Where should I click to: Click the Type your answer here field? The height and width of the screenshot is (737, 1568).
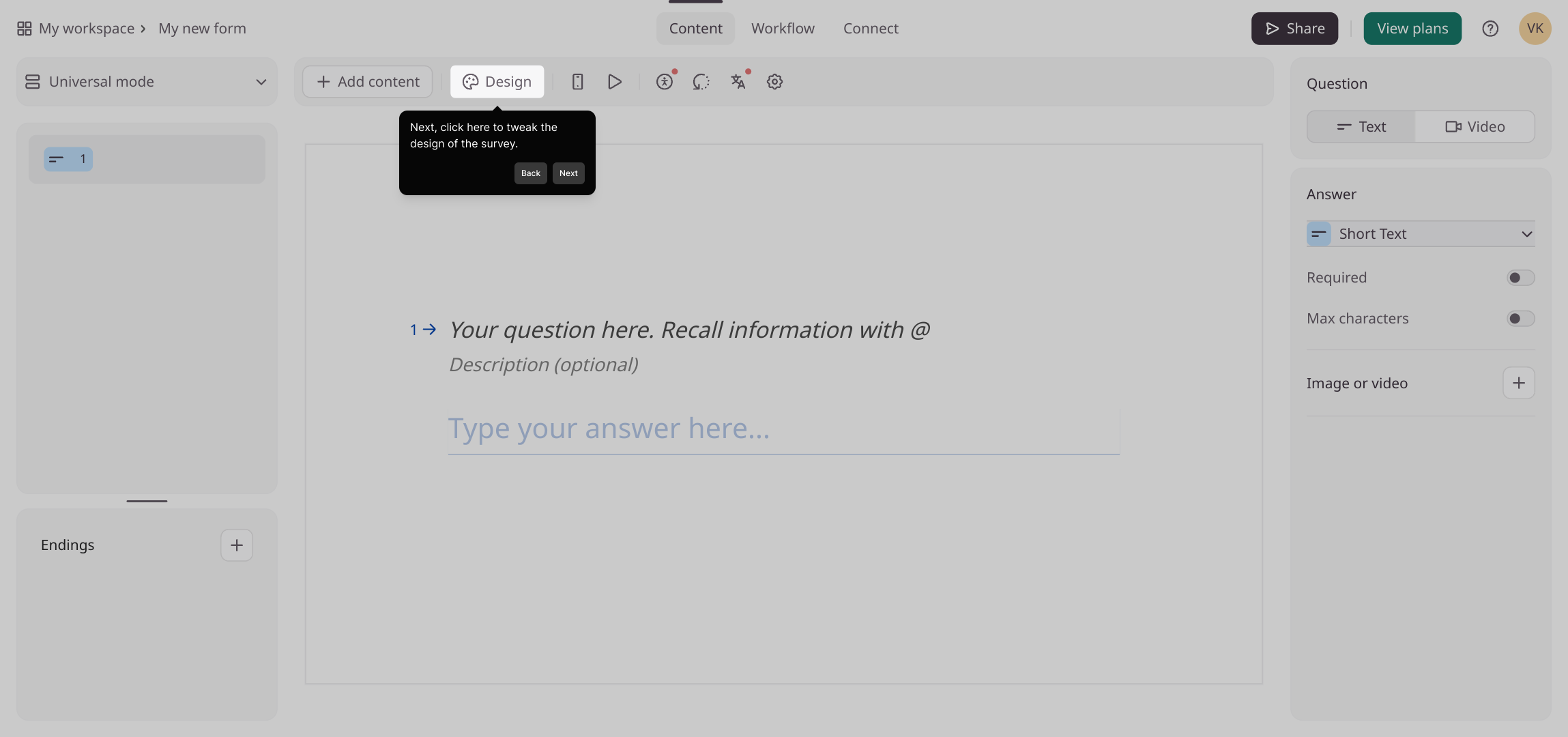point(783,431)
